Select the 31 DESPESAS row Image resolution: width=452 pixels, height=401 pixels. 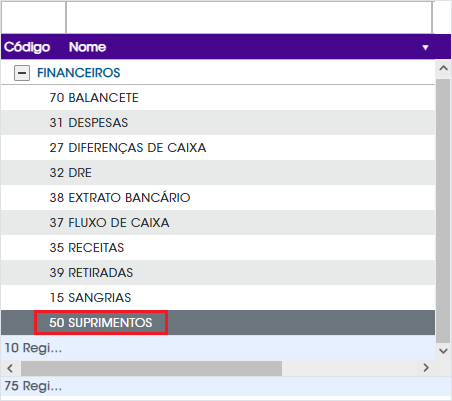[x=218, y=123]
